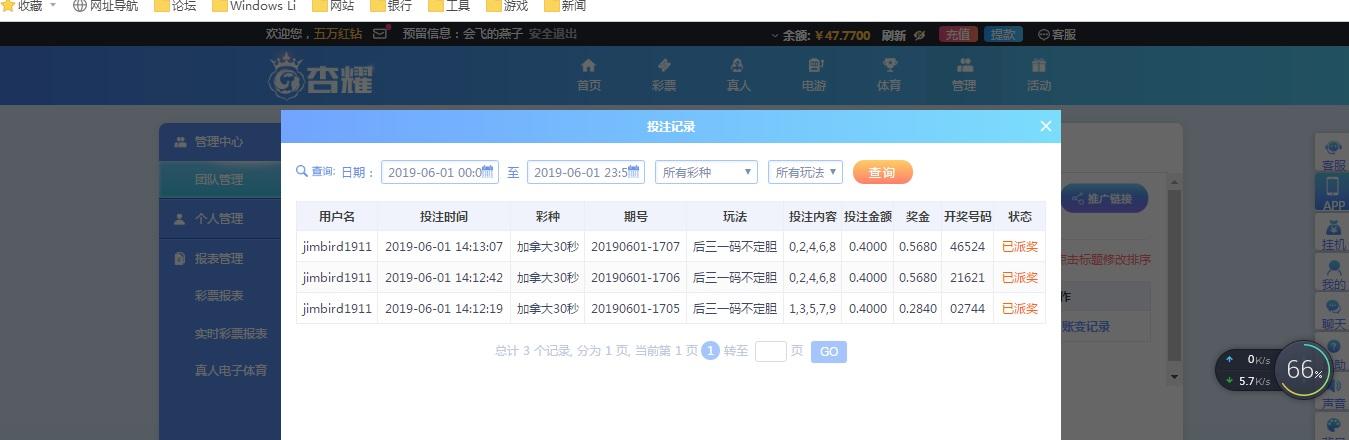
Task: Click the start date input field
Action: pyautogui.click(x=439, y=172)
